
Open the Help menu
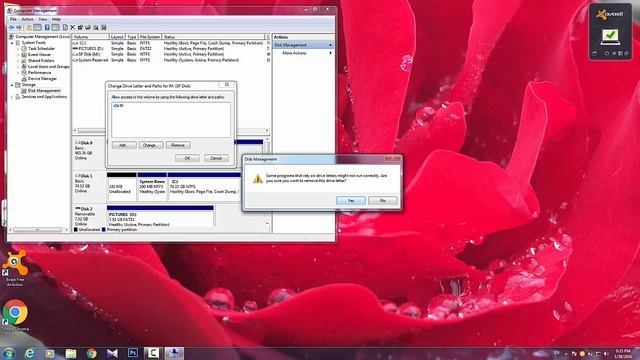point(56,19)
